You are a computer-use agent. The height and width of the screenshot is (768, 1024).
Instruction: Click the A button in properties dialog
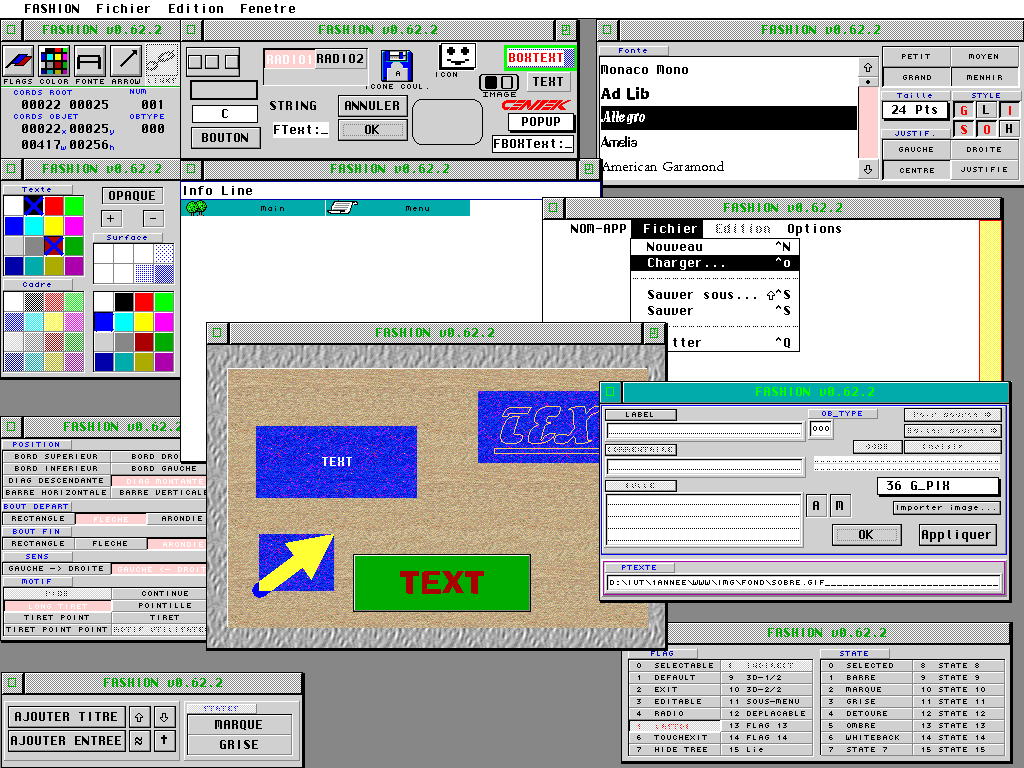[x=816, y=505]
